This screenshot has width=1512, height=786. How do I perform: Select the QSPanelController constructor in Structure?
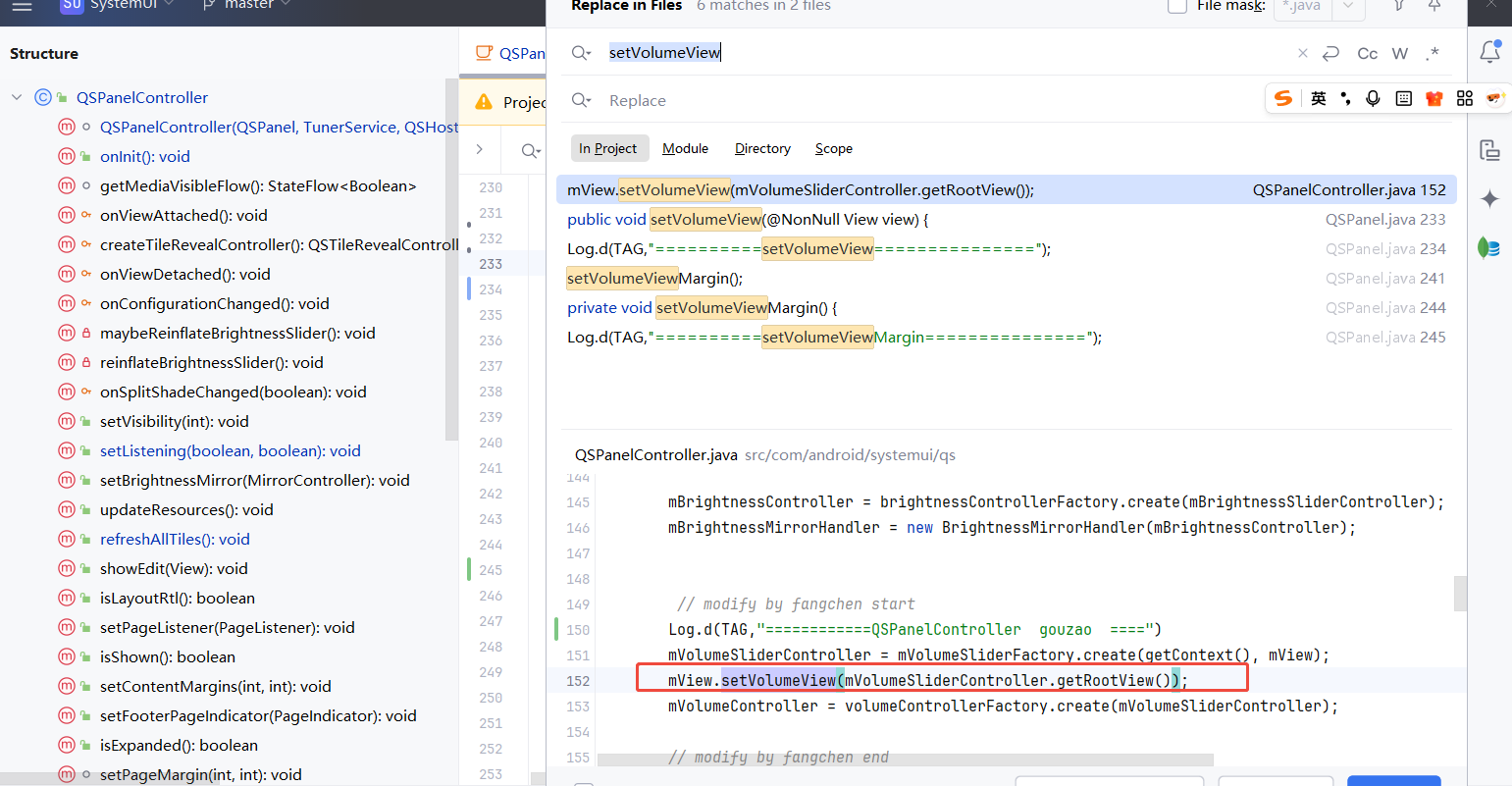pos(279,127)
